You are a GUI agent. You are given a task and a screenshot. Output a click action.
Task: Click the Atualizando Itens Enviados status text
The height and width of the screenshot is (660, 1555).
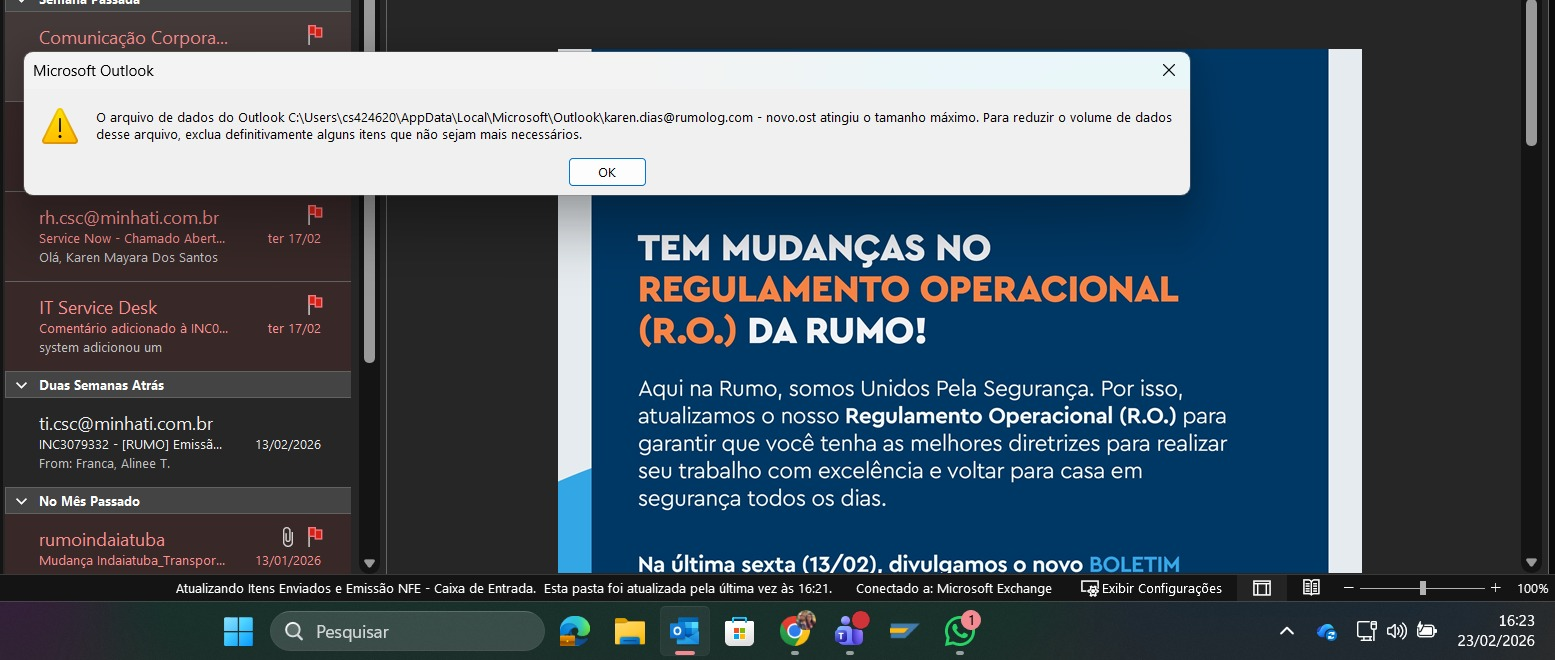click(355, 589)
